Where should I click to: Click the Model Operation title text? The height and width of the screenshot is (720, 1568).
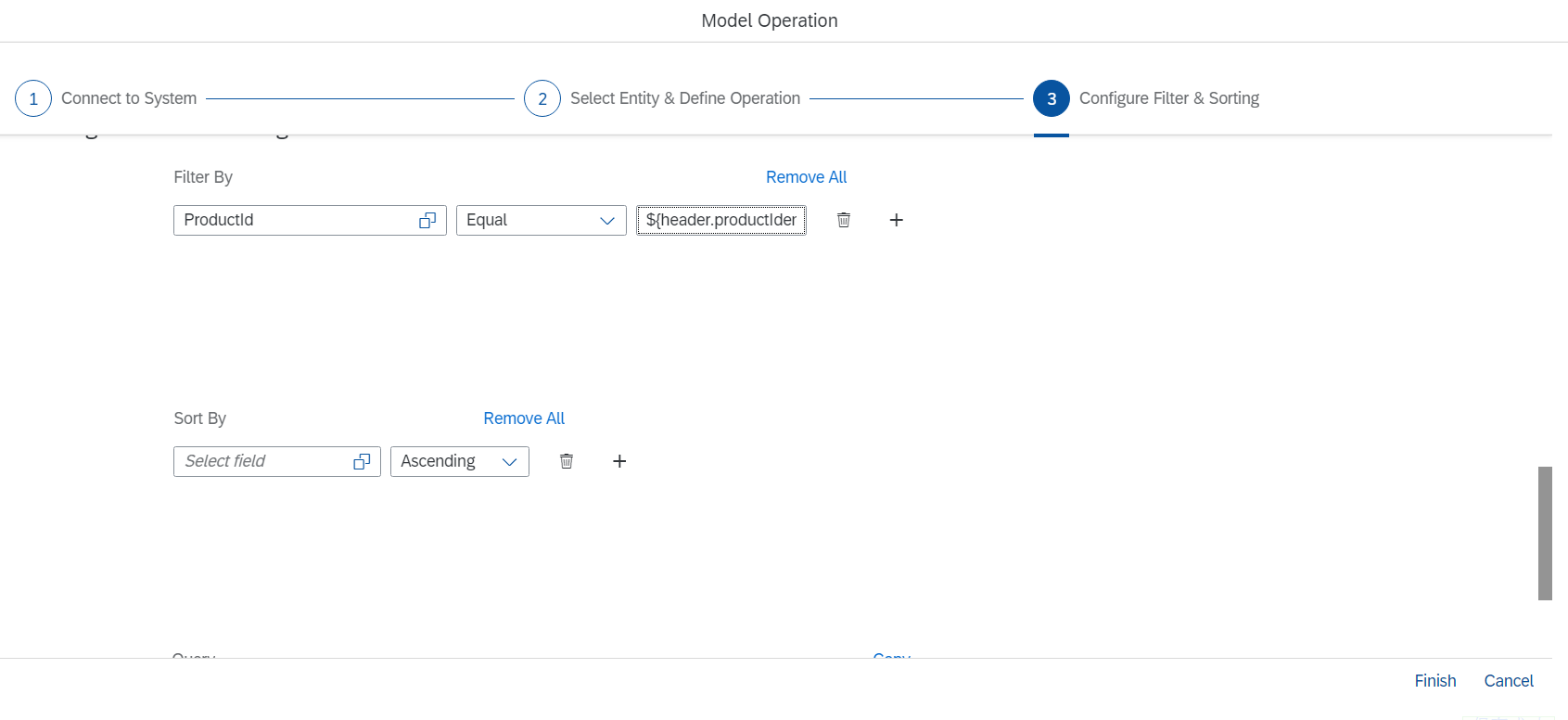coord(770,20)
